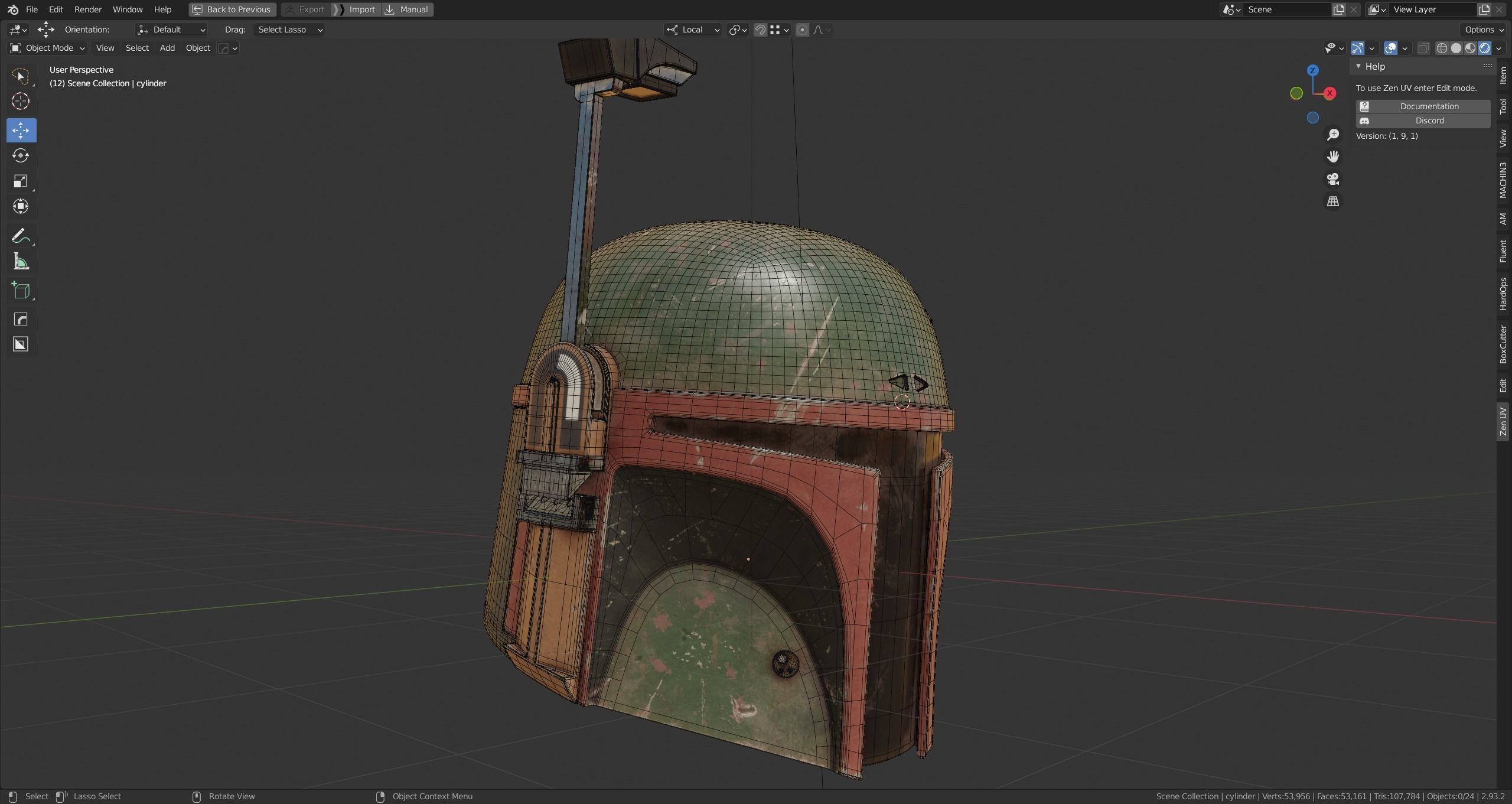The width and height of the screenshot is (1512, 804).
Task: Toggle X-Ray mode button
Action: pos(1423,48)
